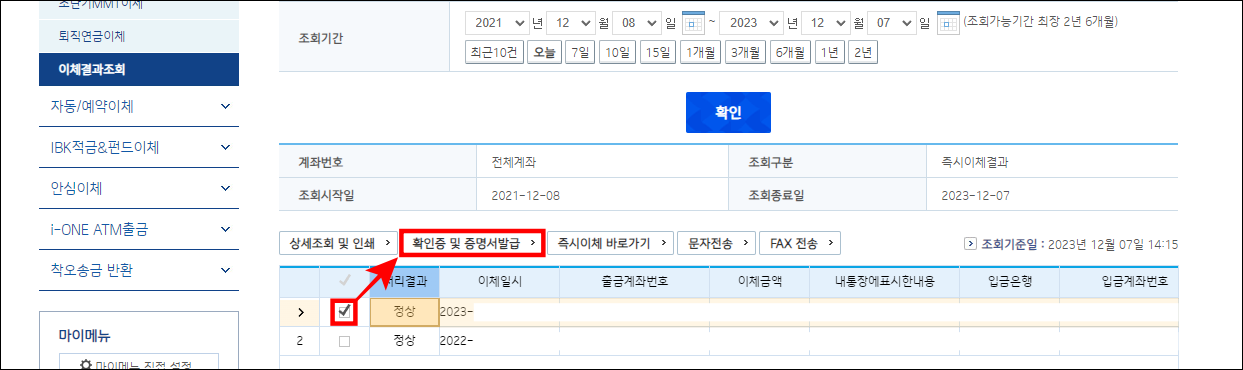Viewport: 1243px width, 370px height.
Task: Click 확인증 및 증명서발급 button
Action: point(472,242)
